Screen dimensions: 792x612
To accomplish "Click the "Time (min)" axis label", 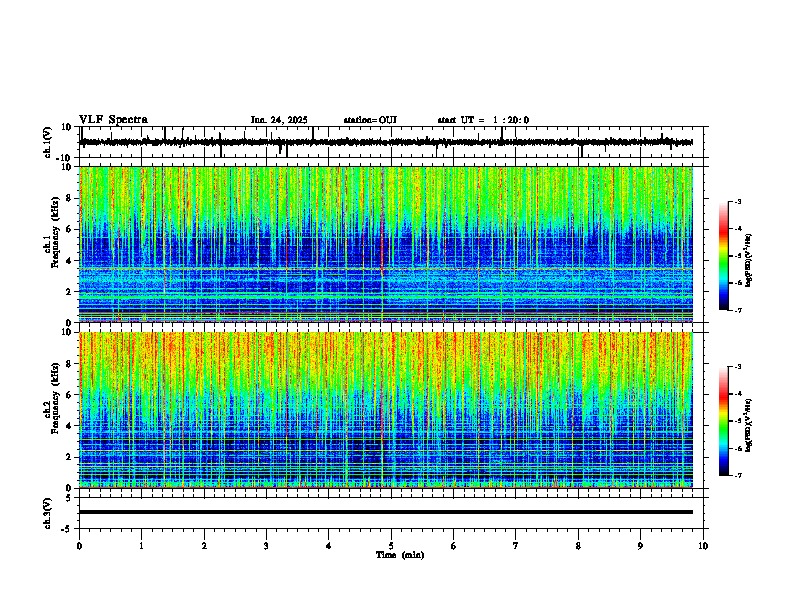I will tap(400, 555).
